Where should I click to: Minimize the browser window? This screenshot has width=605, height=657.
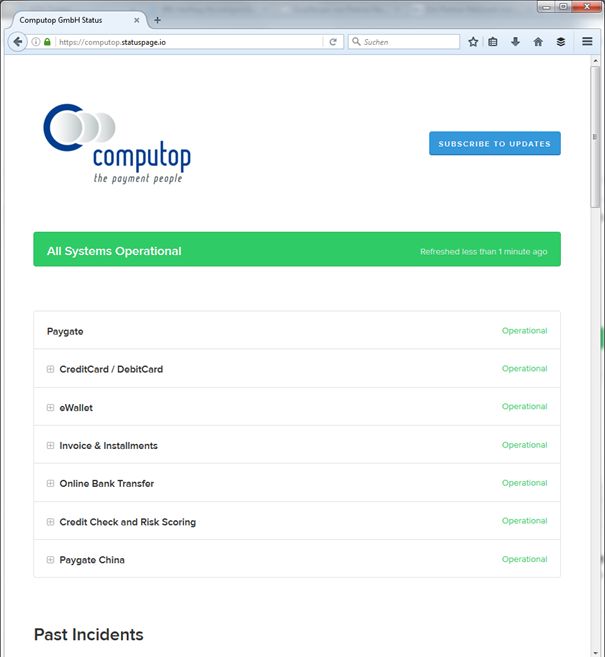coord(546,7)
